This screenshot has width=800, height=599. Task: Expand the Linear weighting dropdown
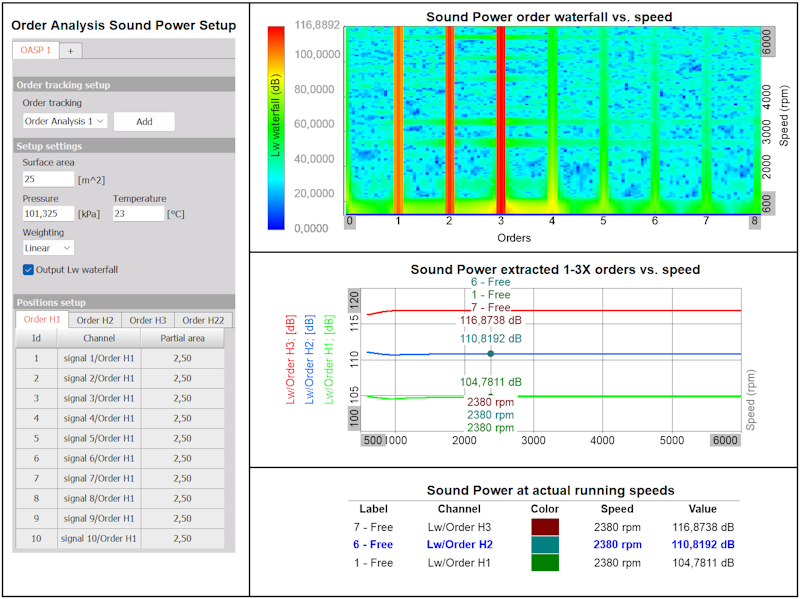coord(48,248)
